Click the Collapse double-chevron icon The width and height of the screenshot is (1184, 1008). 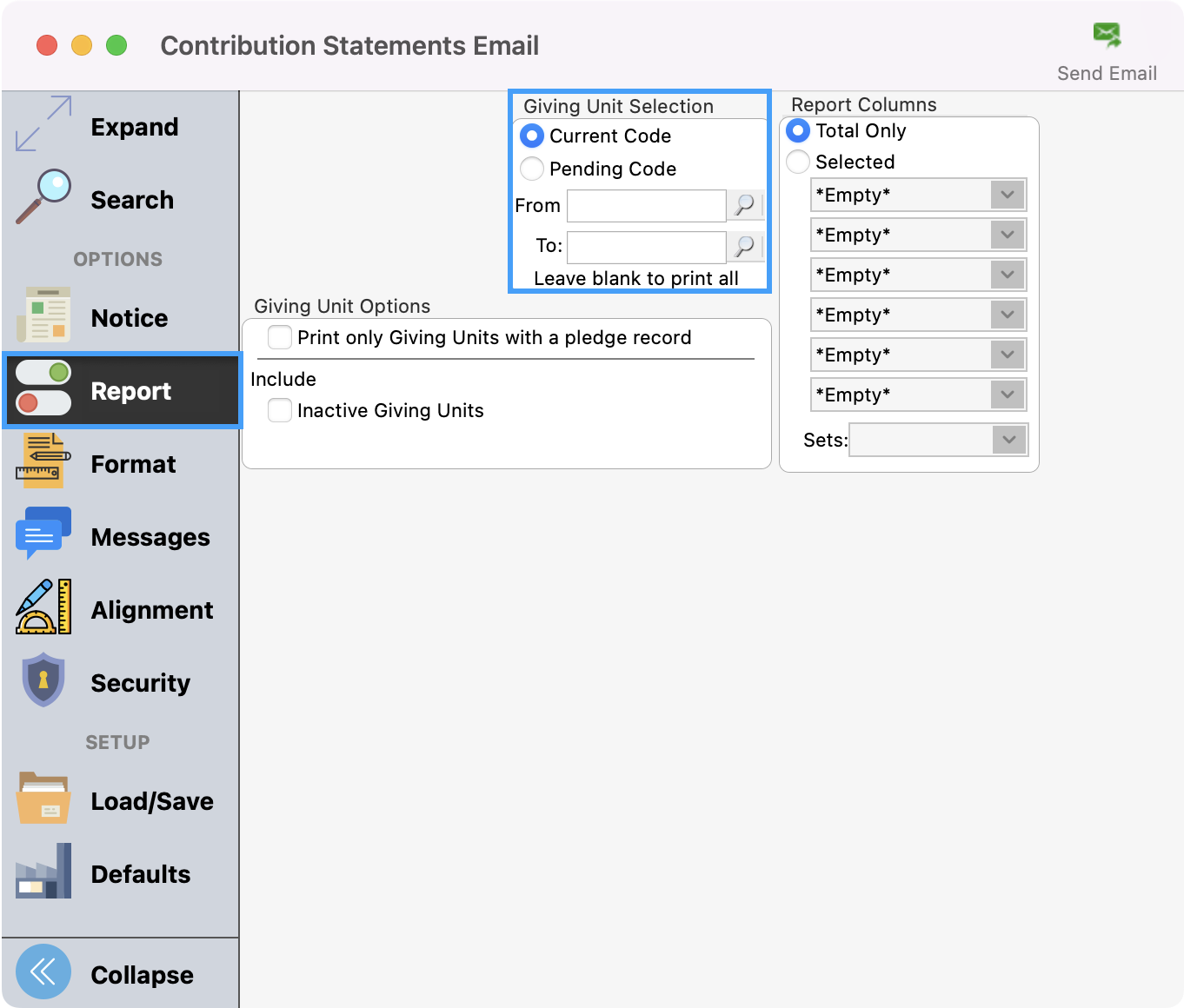[x=43, y=972]
